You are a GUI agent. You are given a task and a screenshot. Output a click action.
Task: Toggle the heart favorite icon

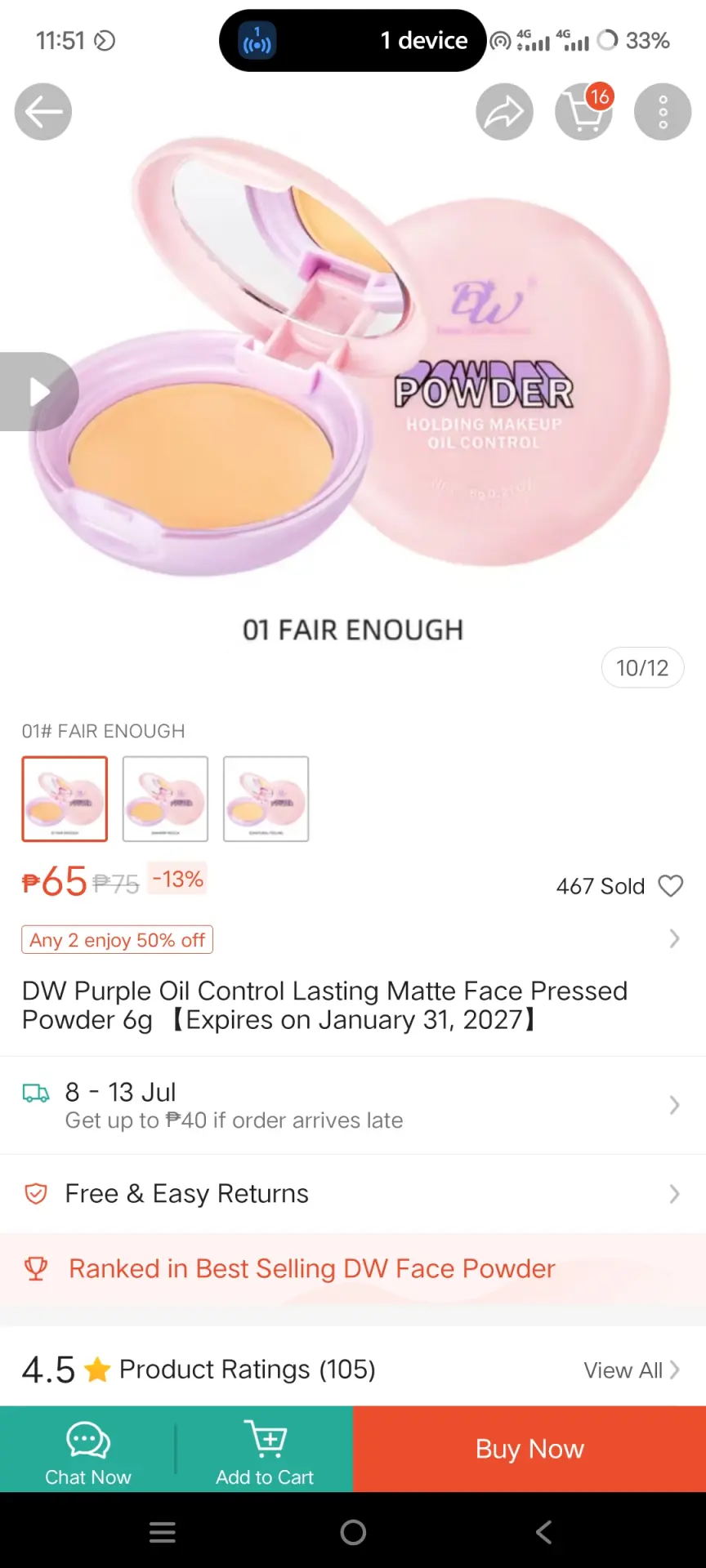coord(671,886)
